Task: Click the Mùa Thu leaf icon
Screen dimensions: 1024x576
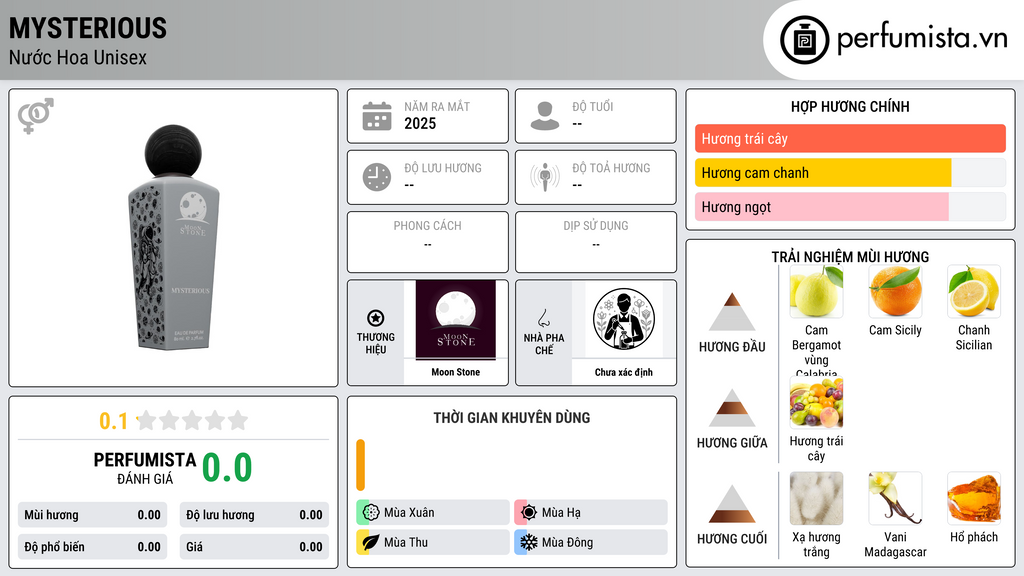Action: 371,542
